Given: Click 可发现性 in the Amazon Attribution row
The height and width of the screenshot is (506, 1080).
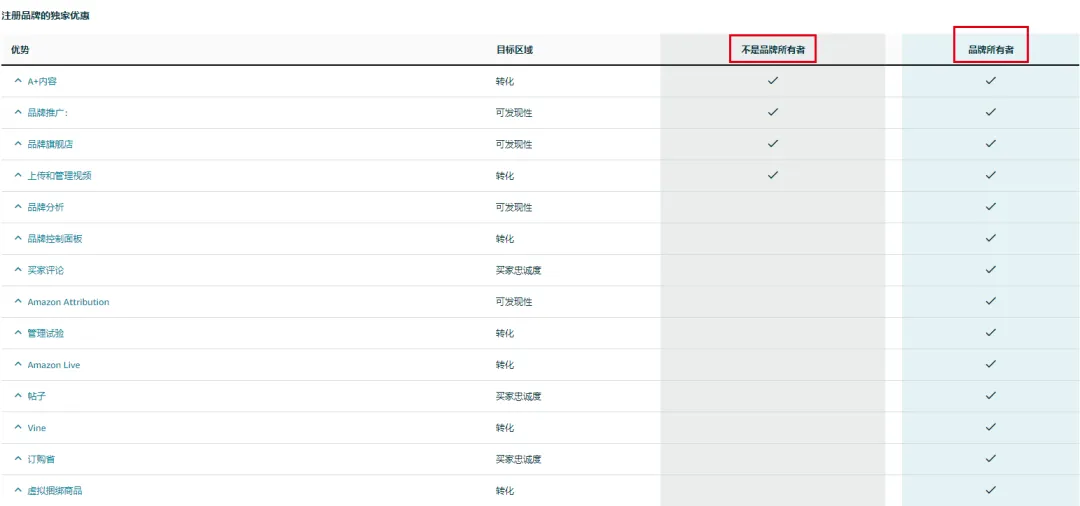Looking at the screenshot, I should [x=514, y=302].
